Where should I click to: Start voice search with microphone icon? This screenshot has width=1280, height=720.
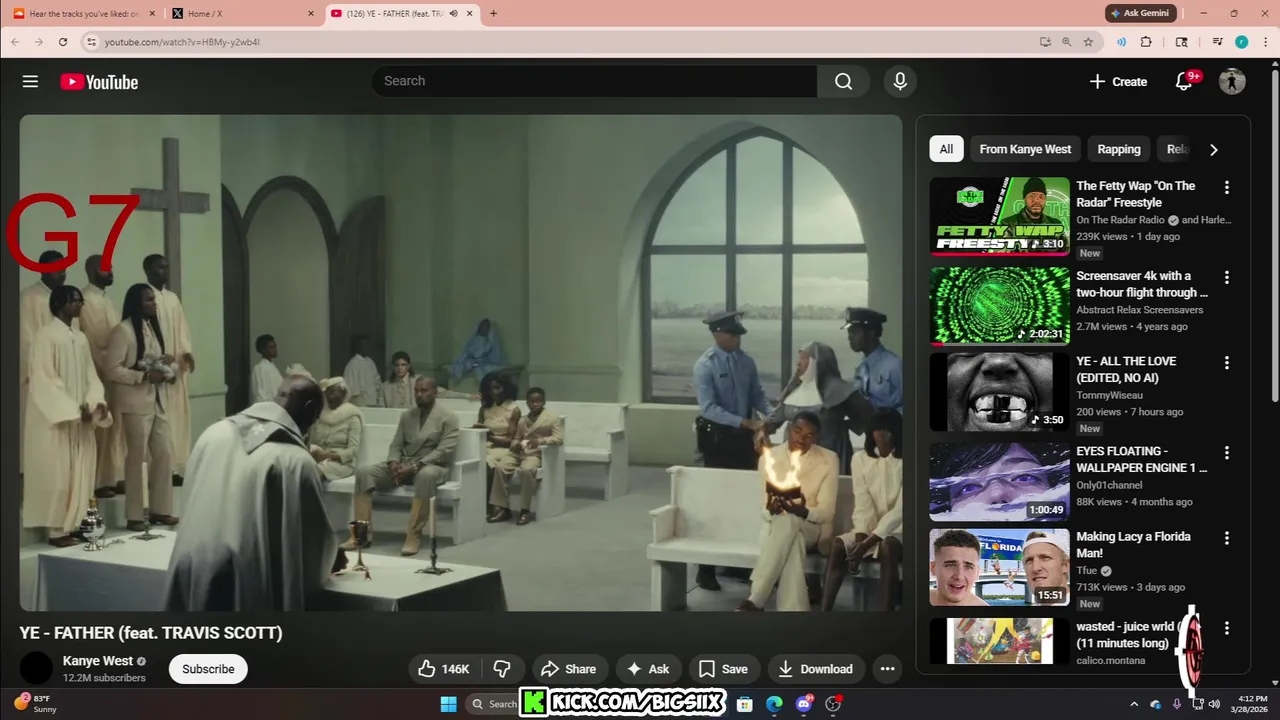tap(900, 82)
